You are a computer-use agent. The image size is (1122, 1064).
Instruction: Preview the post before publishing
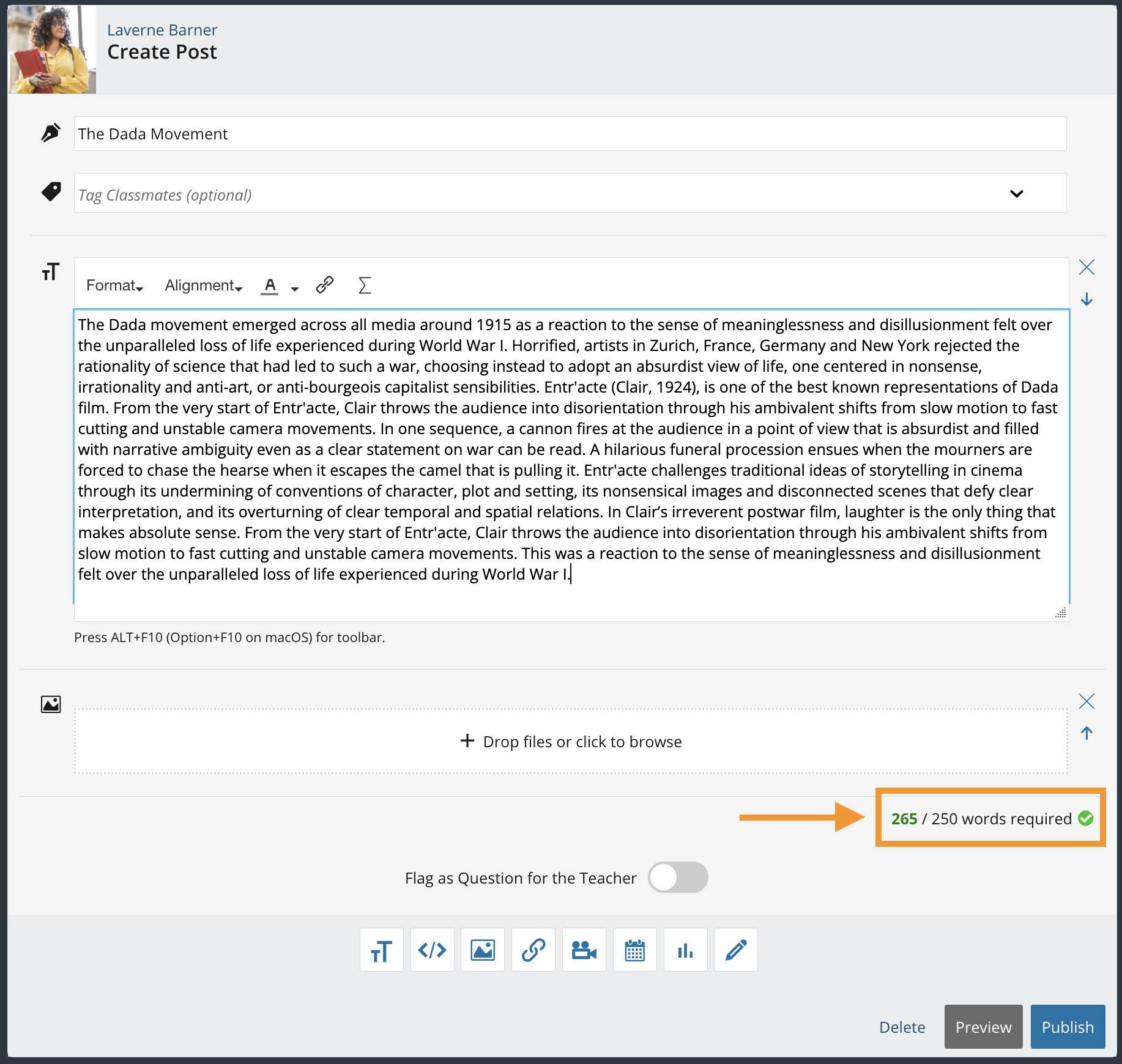pos(983,1027)
